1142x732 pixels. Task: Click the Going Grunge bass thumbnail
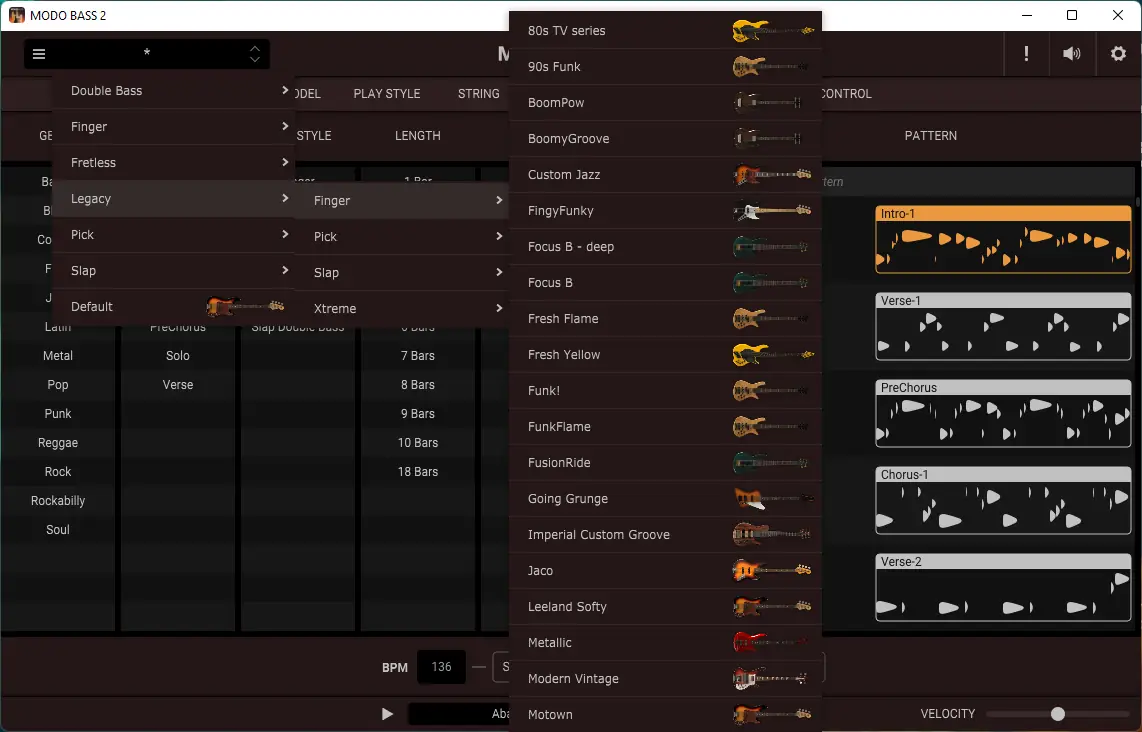[773, 499]
